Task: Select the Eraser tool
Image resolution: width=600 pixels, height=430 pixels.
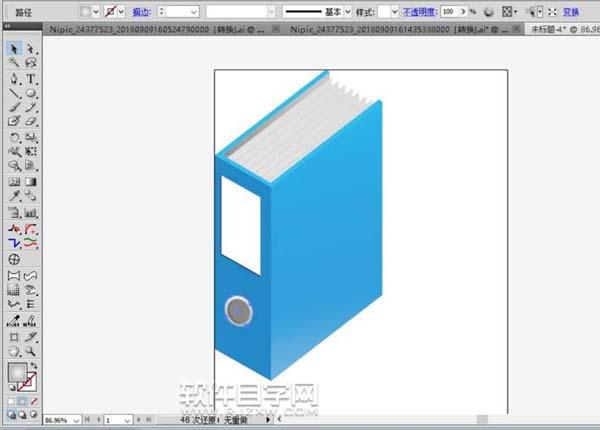Action: pos(31,121)
